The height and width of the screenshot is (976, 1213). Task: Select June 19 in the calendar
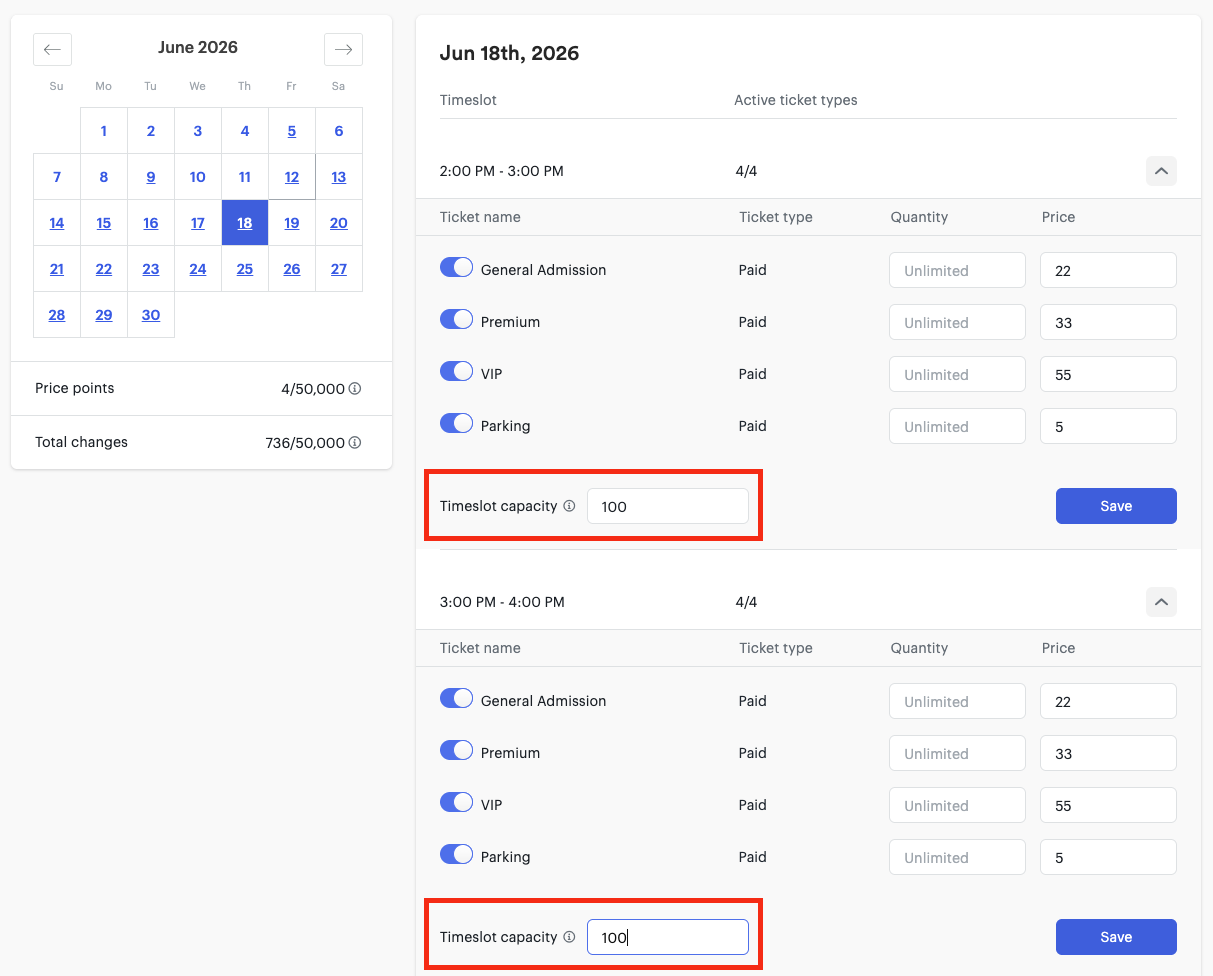[x=292, y=223]
